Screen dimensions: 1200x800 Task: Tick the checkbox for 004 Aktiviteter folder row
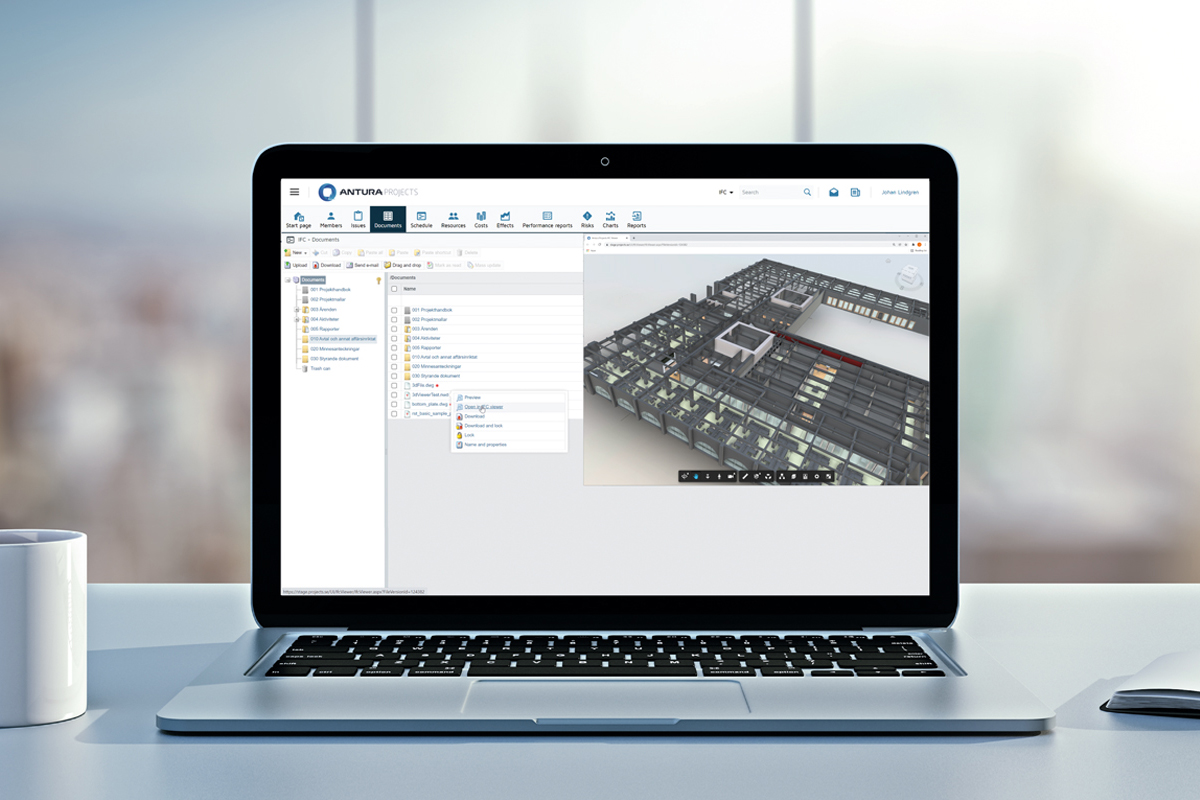tap(393, 338)
